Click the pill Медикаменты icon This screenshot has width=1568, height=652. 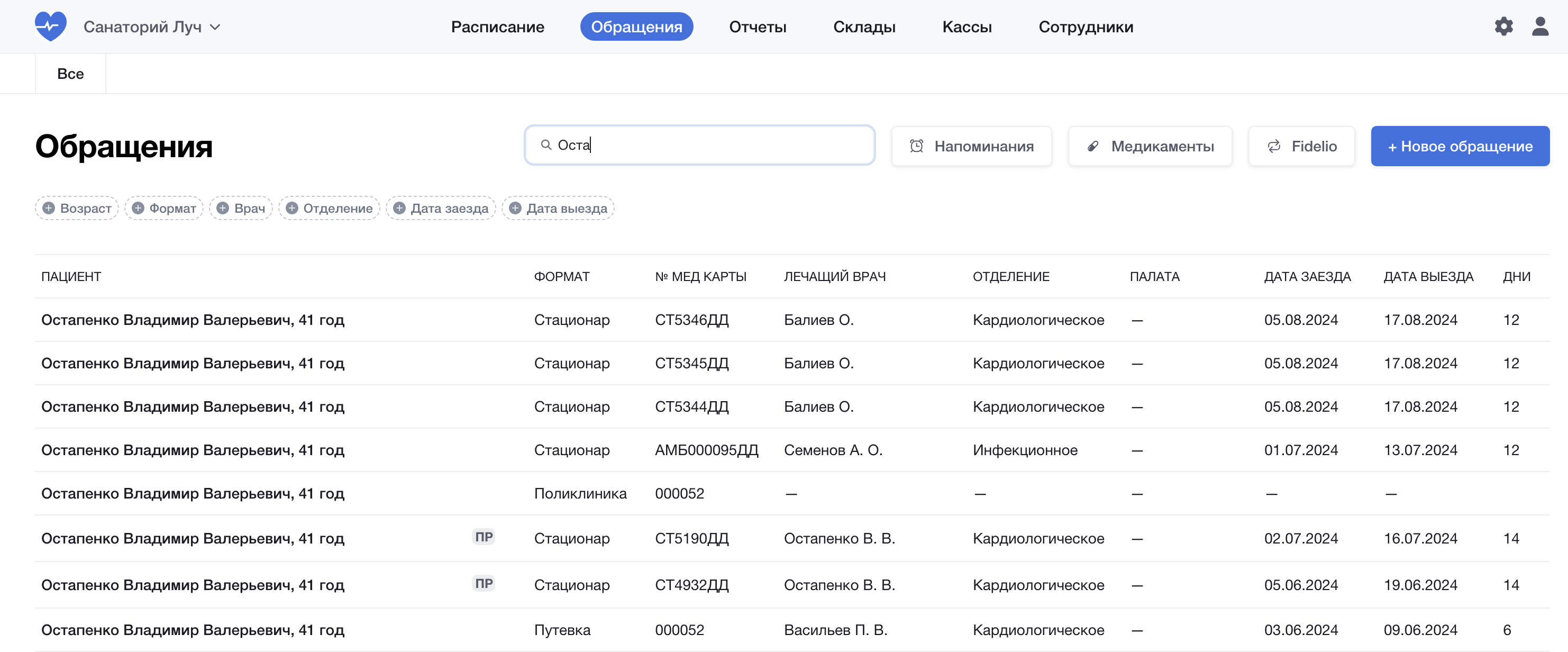click(x=1093, y=146)
